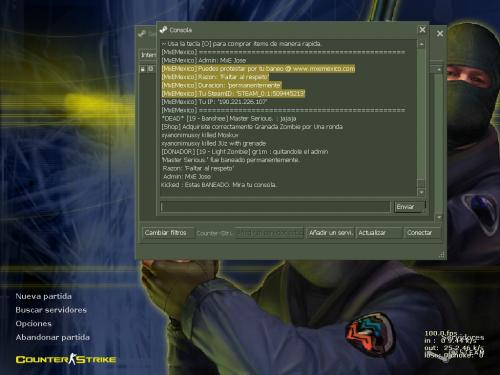Click the server list scroll-down arrow
The width and height of the screenshot is (500, 375).
[x=439, y=217]
